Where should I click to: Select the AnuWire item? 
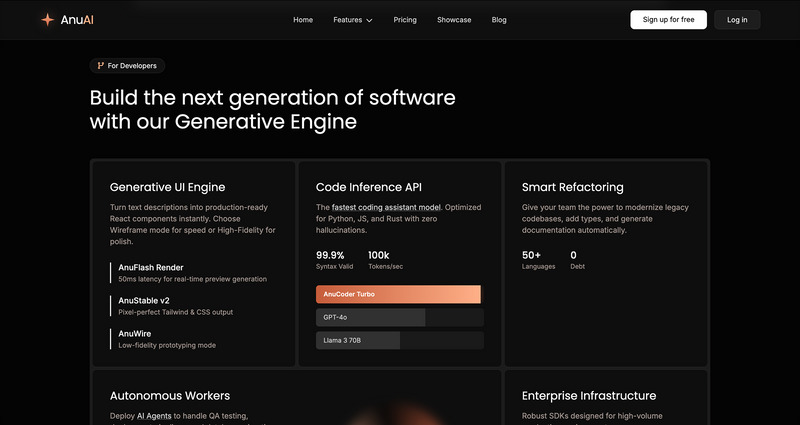tap(163, 339)
